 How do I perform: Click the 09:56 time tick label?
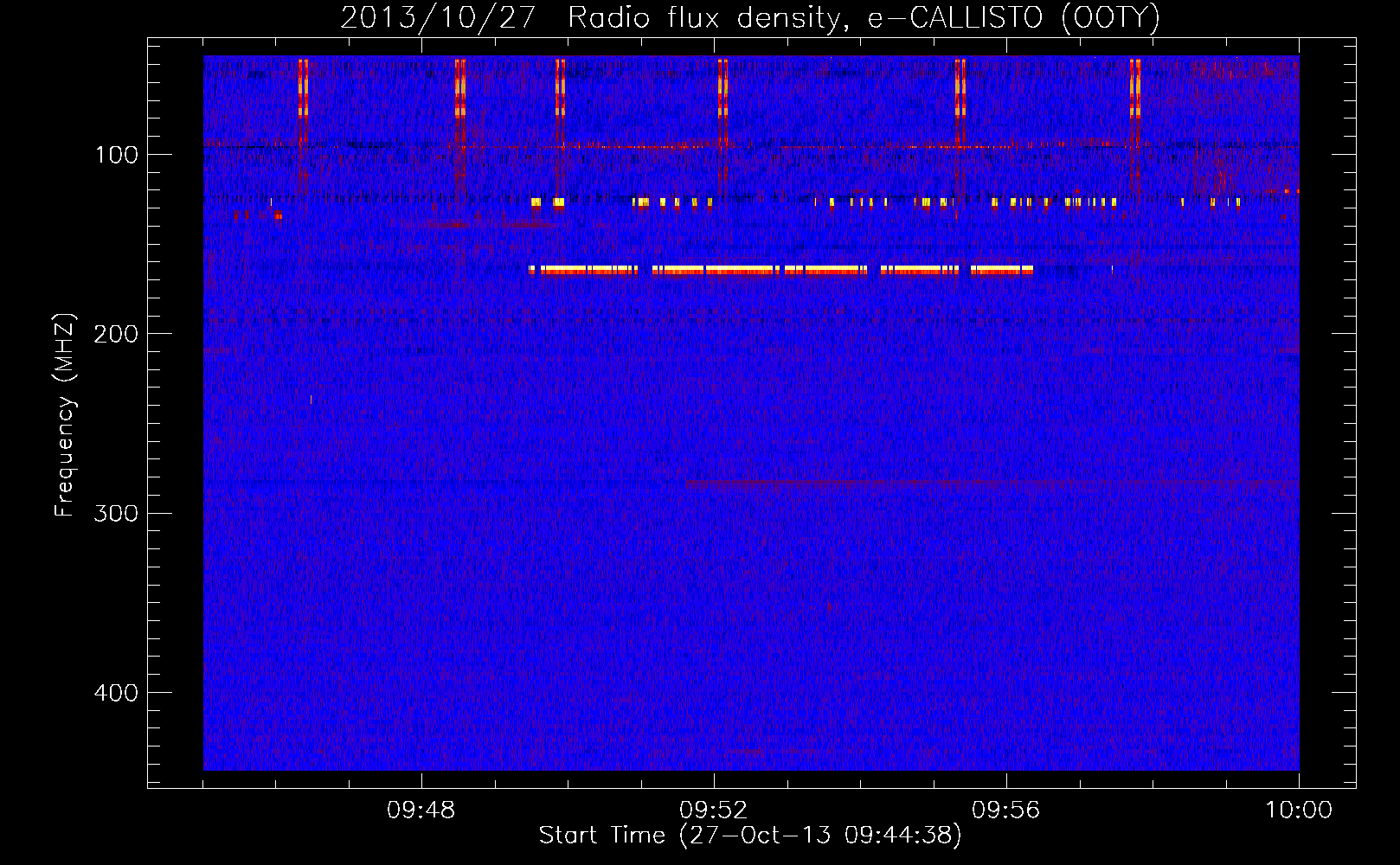1006,811
